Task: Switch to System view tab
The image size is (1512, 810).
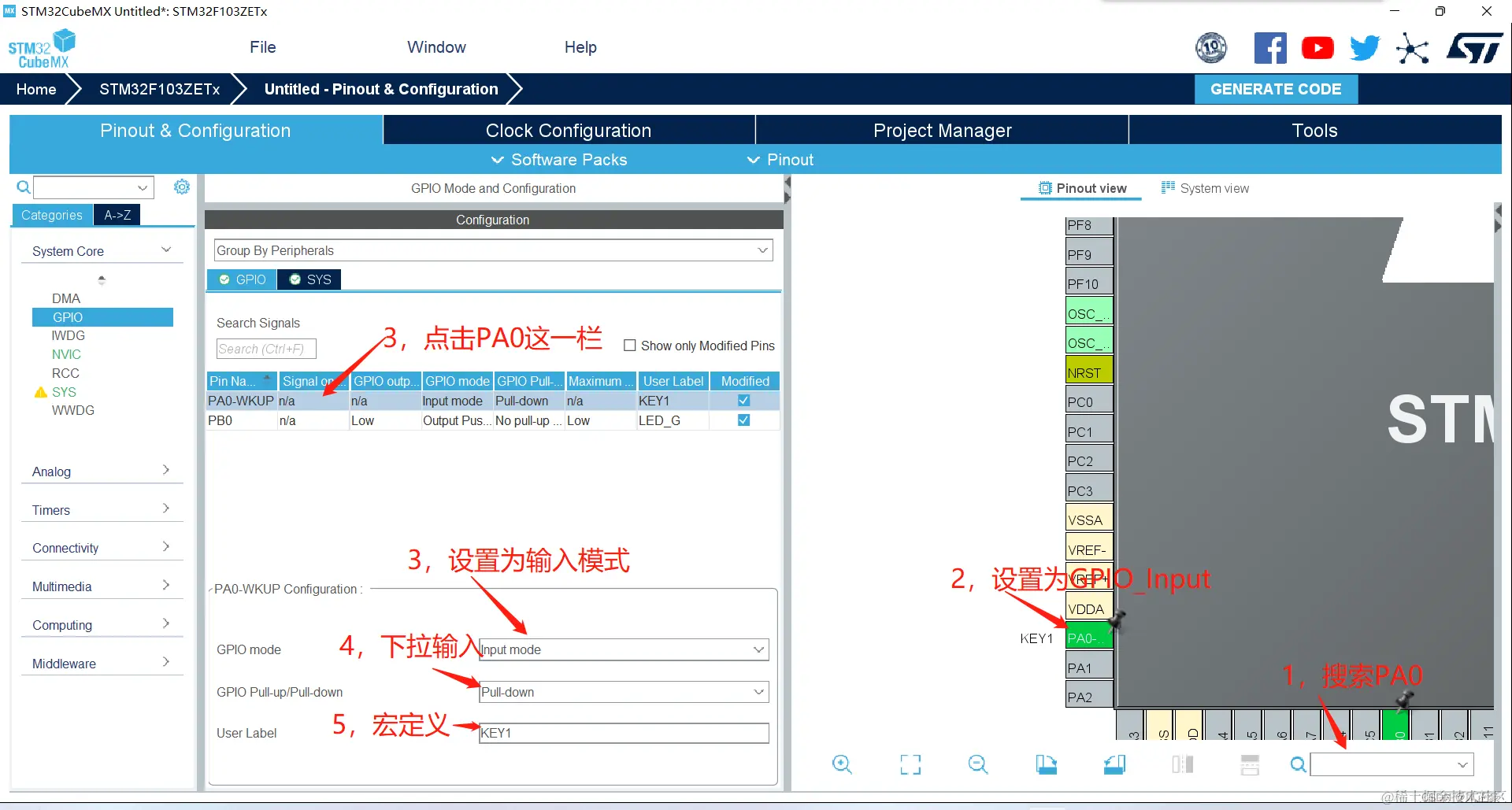Action: point(1205,188)
